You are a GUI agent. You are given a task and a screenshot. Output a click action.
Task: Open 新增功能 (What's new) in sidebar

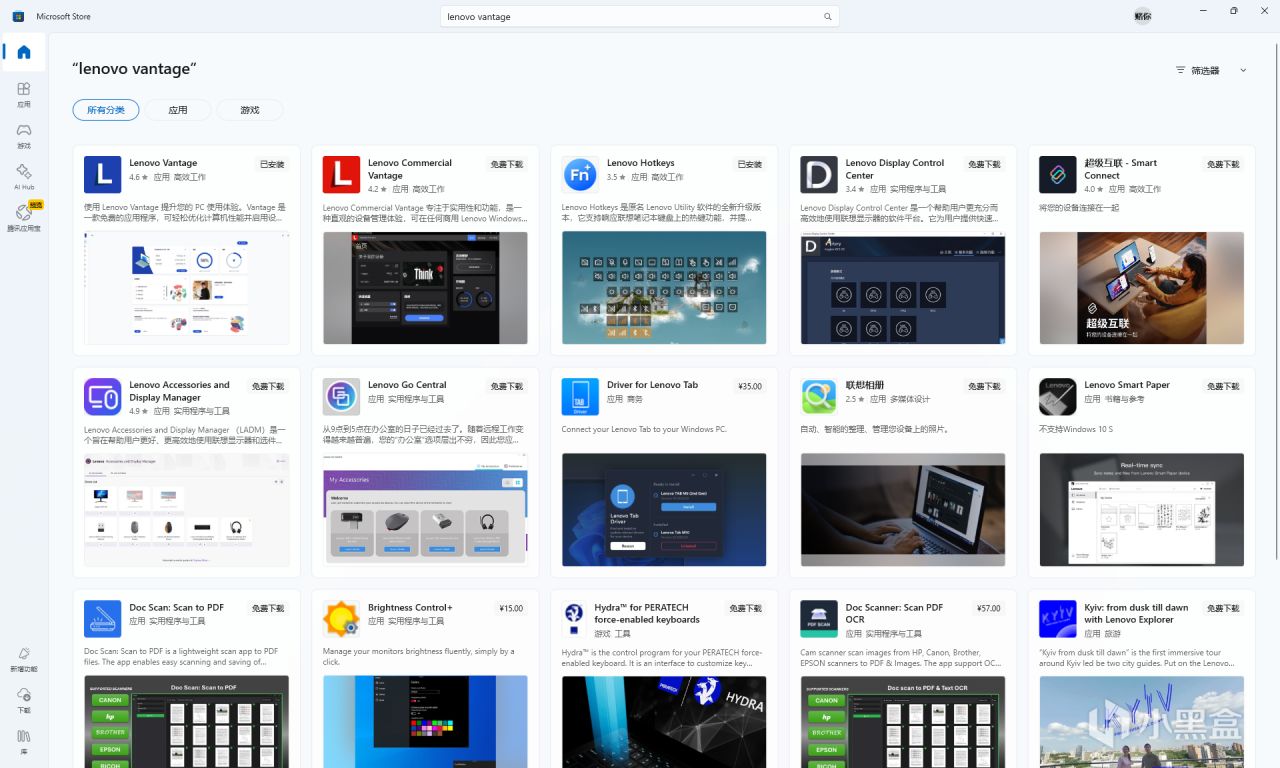pyautogui.click(x=24, y=659)
